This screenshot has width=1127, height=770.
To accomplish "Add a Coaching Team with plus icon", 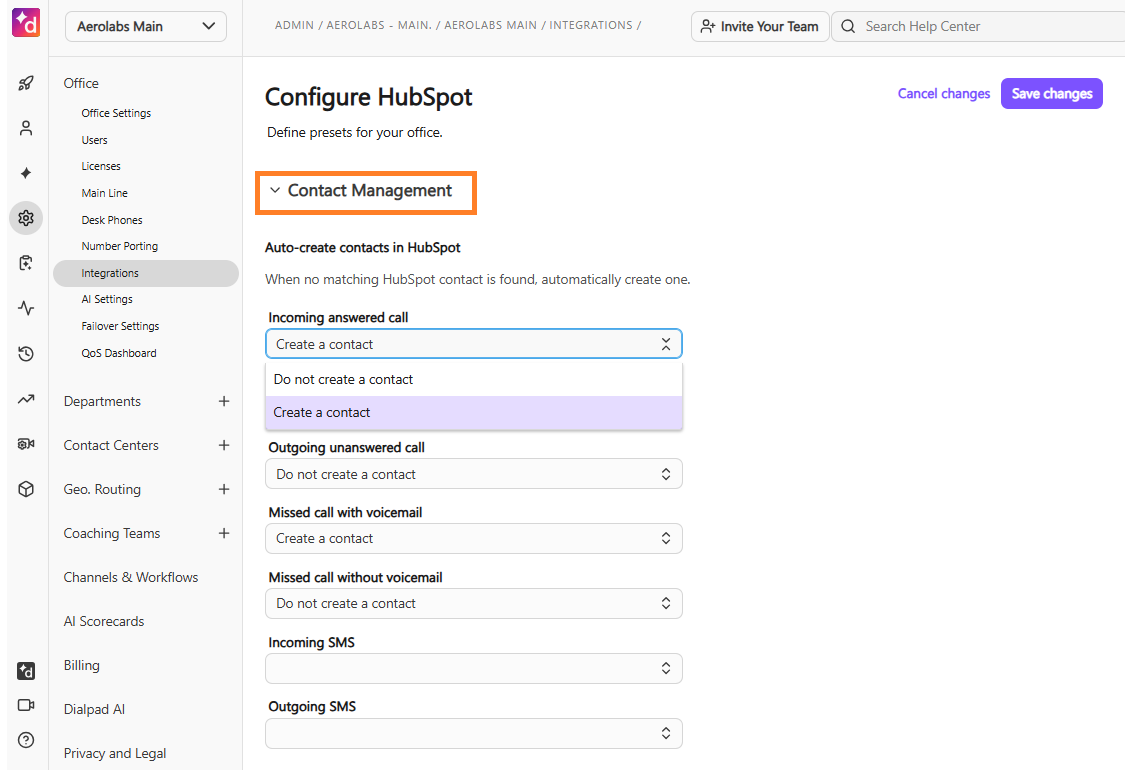I will click(x=224, y=533).
